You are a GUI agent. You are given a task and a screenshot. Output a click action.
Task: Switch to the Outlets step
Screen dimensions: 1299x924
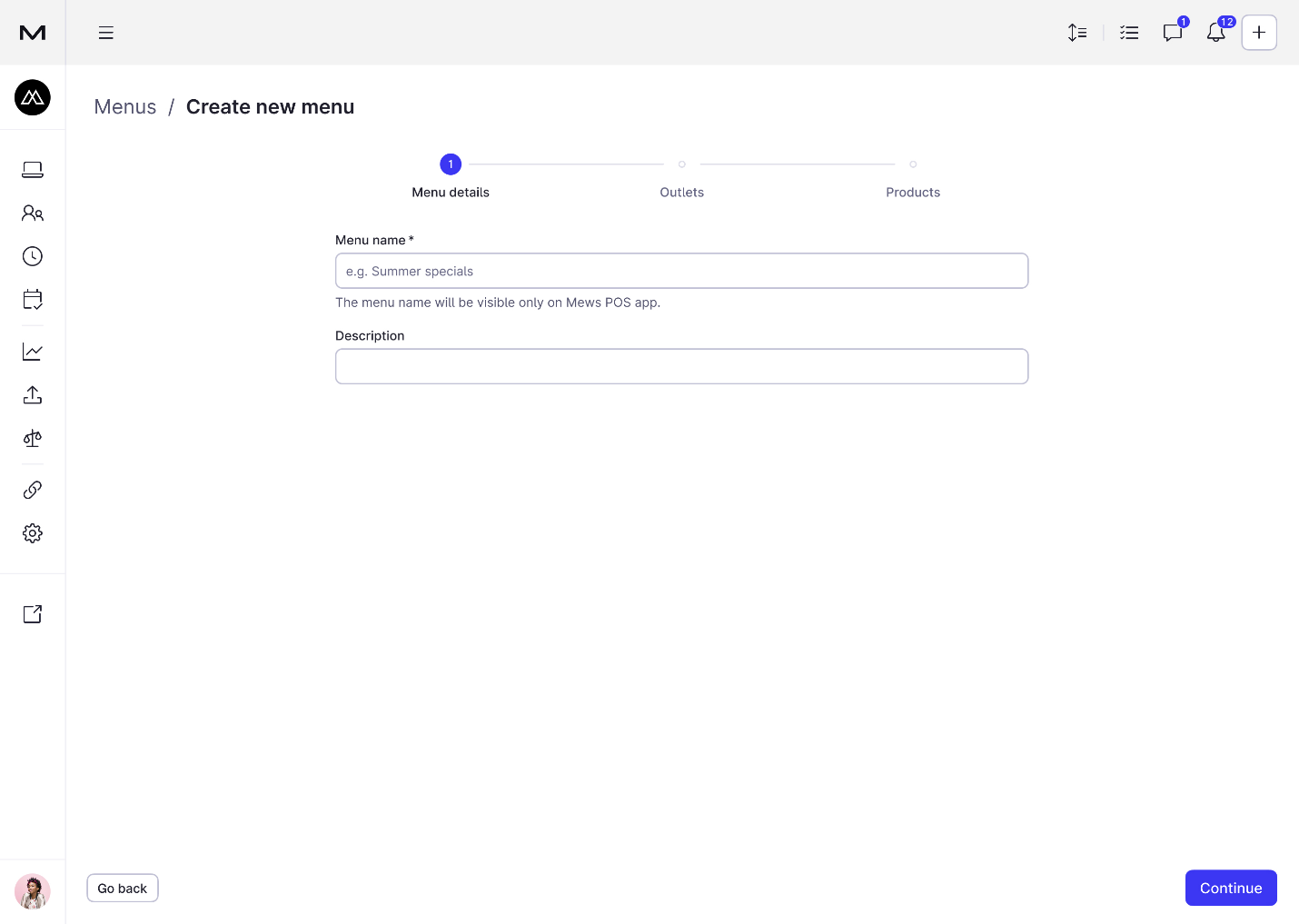tap(681, 178)
